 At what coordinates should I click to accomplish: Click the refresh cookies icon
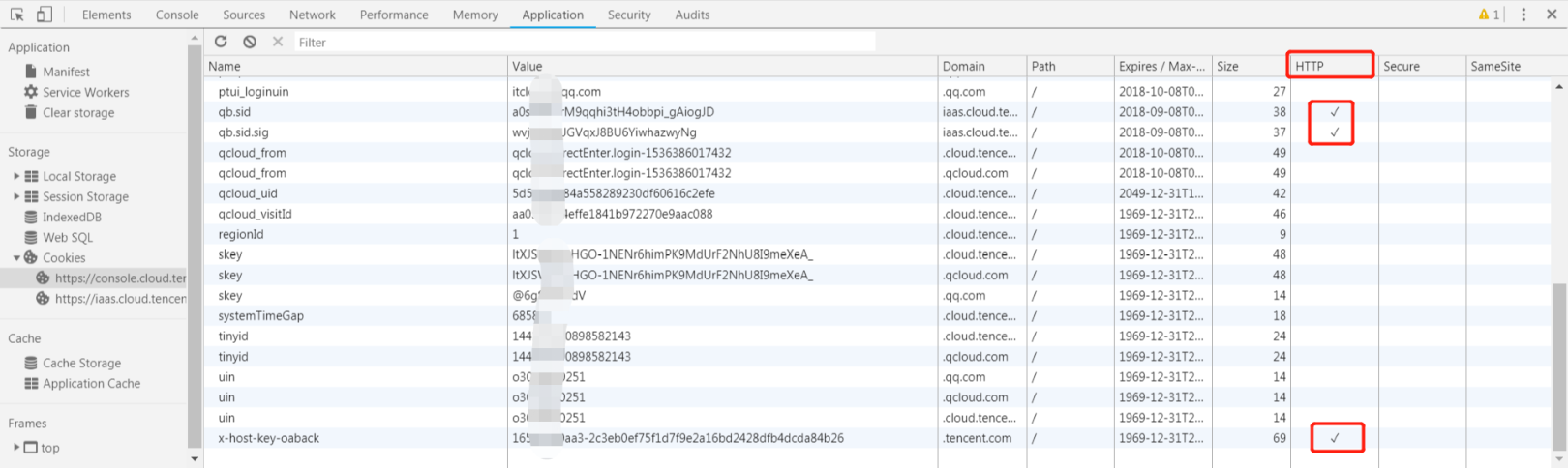221,42
